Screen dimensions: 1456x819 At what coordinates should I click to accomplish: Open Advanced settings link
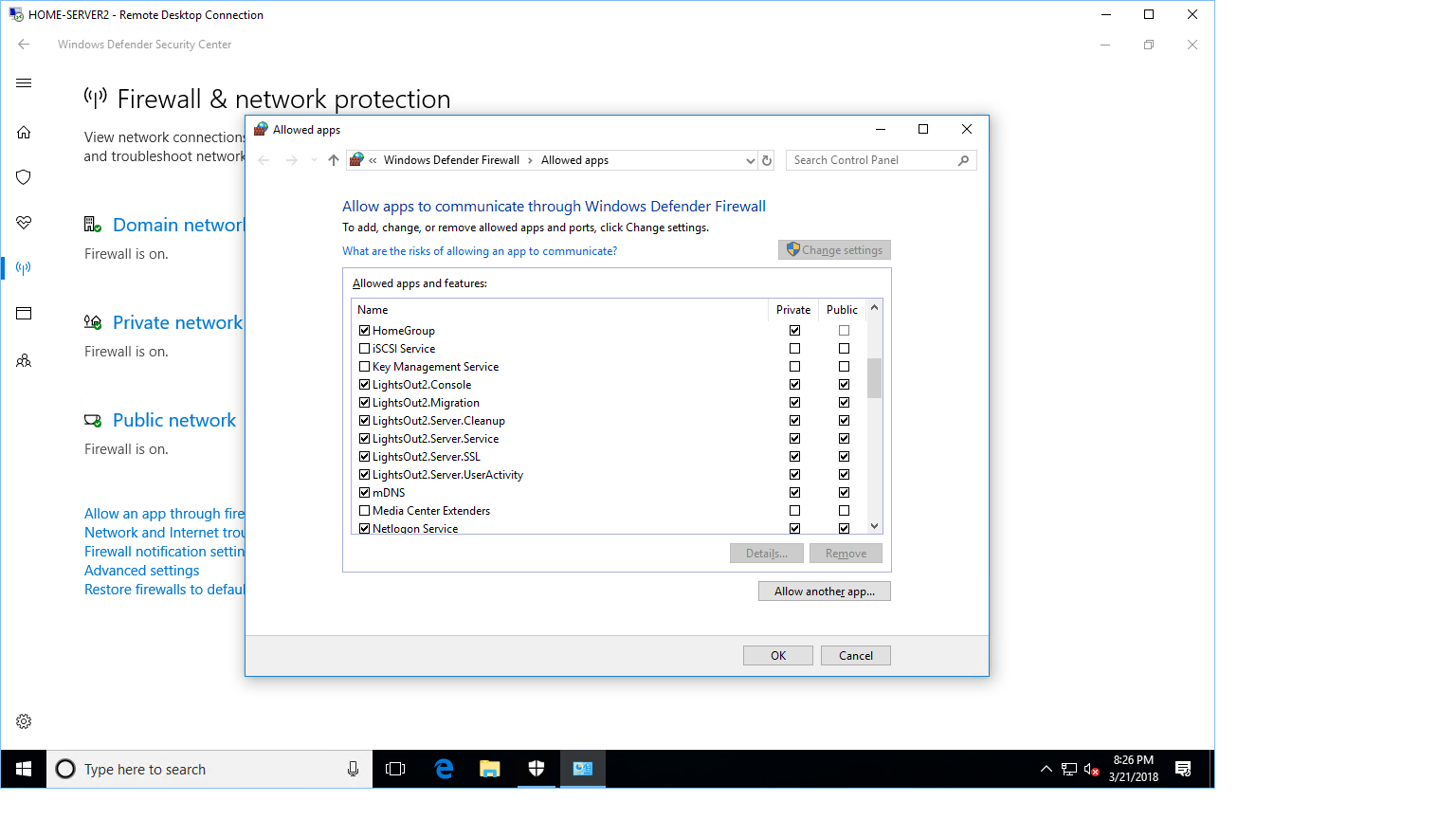tap(142, 571)
